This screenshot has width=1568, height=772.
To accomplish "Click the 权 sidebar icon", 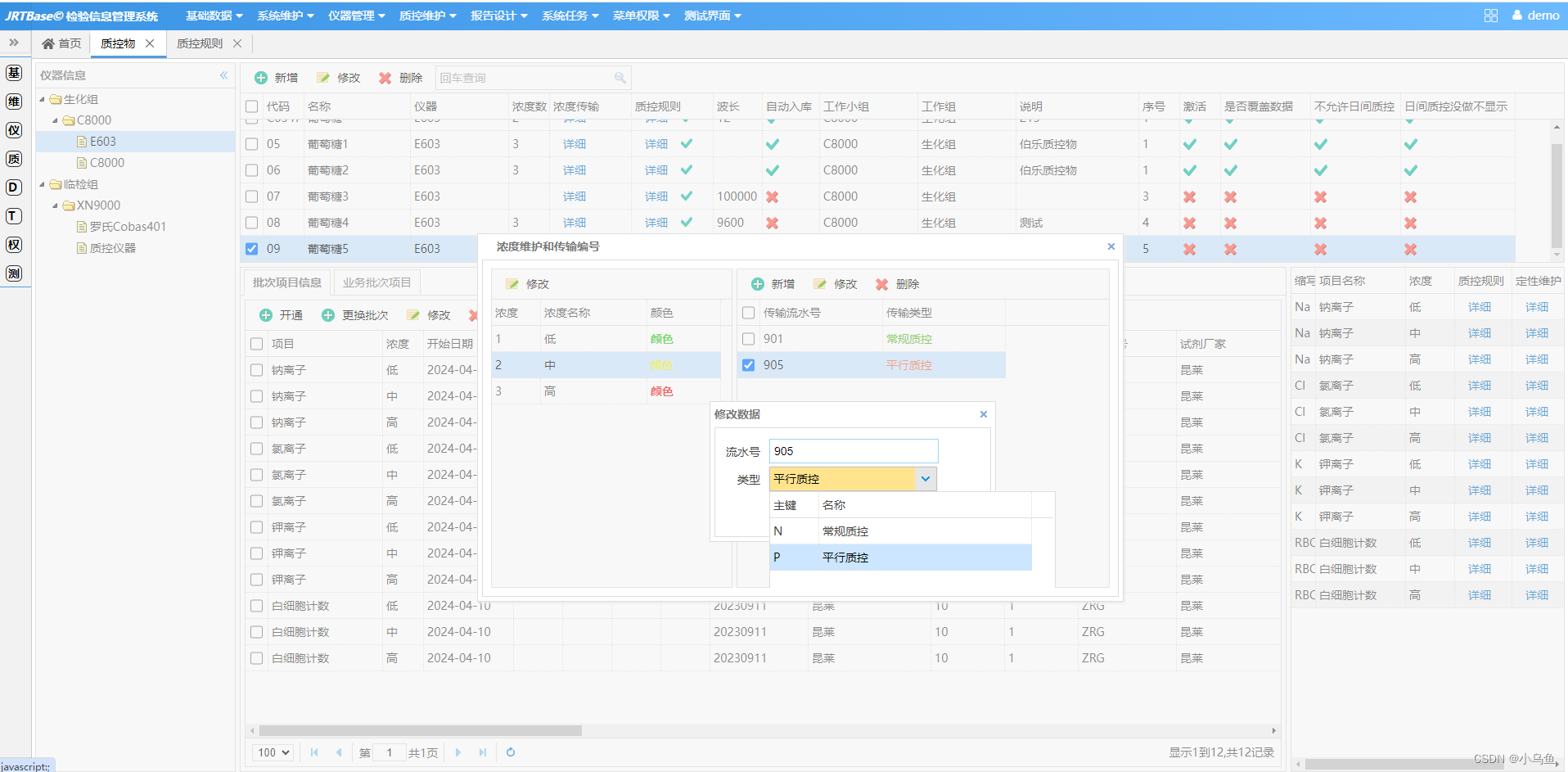I will tap(14, 245).
